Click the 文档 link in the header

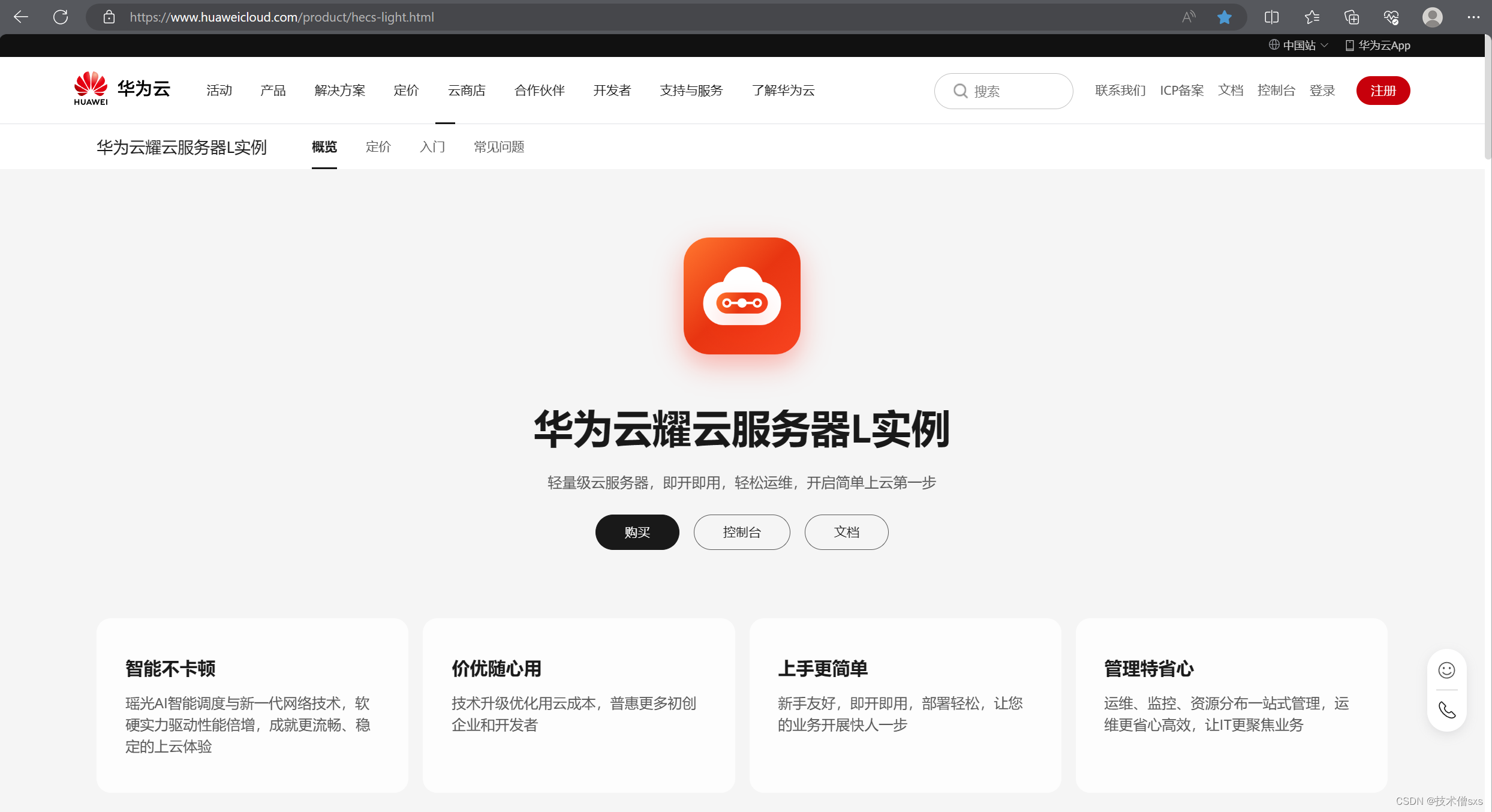tap(1231, 91)
